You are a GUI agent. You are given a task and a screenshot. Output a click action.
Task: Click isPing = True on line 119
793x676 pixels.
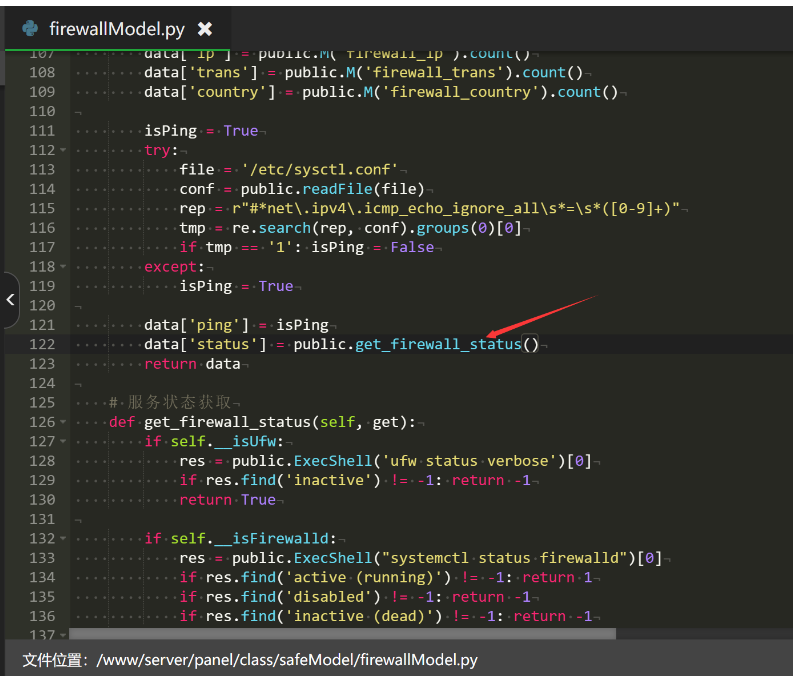pyautogui.click(x=236, y=286)
